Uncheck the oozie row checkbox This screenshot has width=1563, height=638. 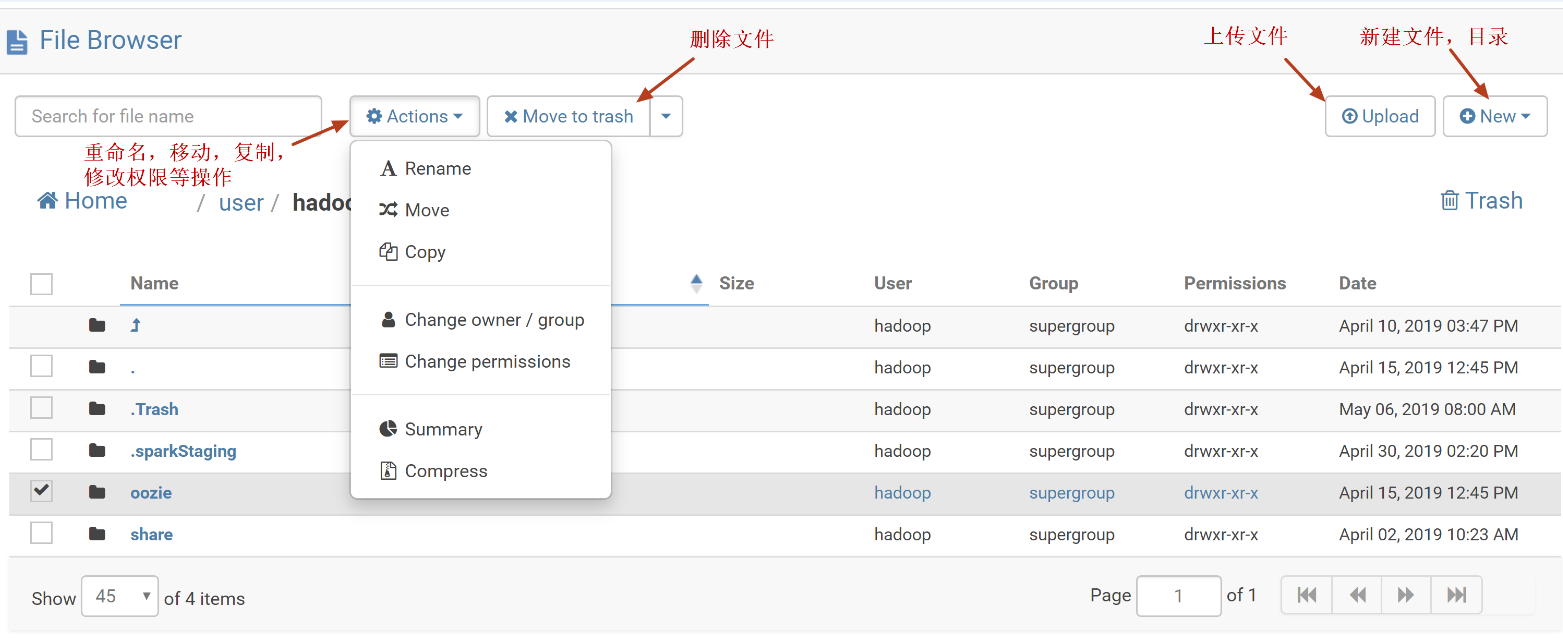click(41, 491)
